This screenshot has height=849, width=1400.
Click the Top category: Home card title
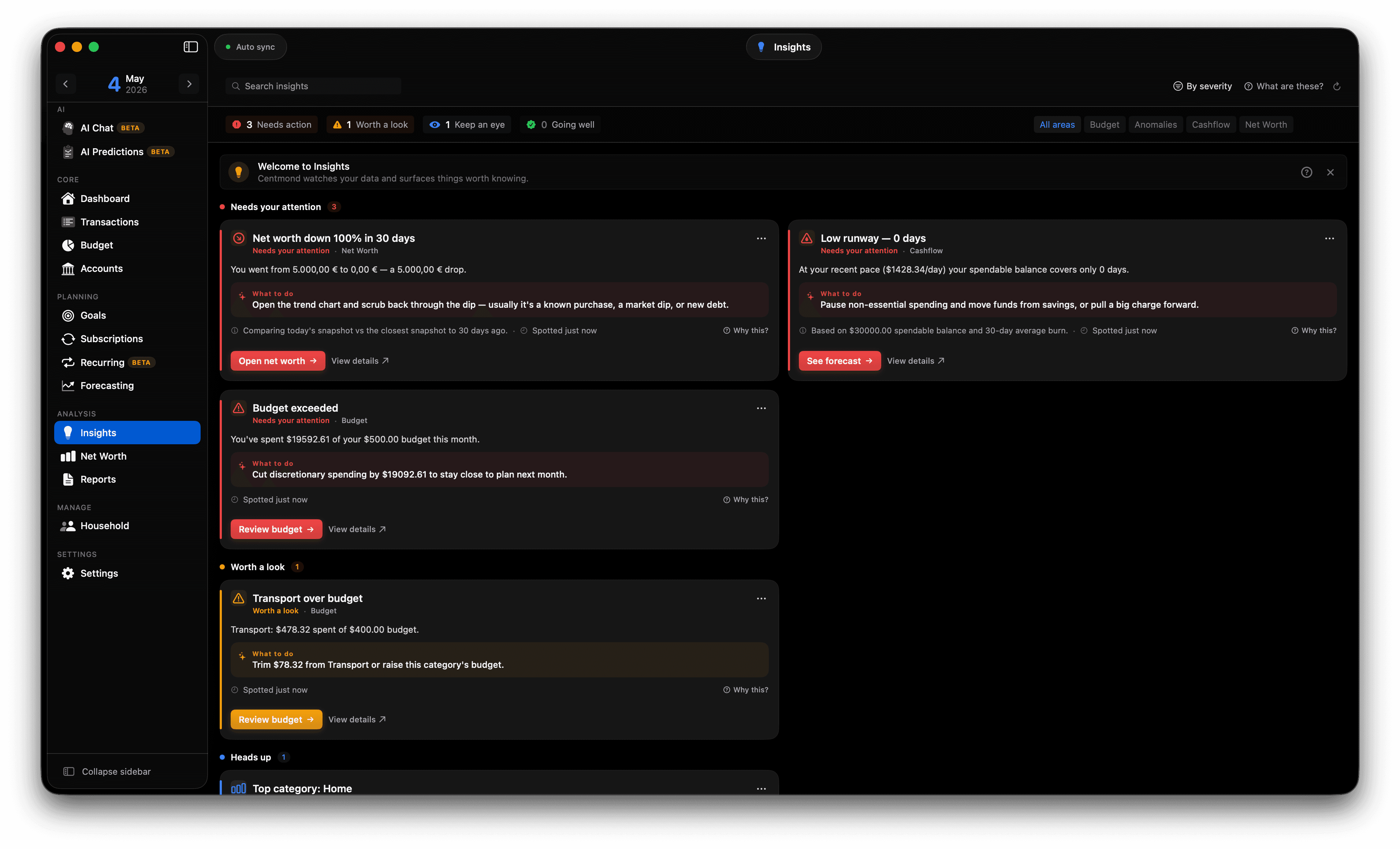point(302,788)
